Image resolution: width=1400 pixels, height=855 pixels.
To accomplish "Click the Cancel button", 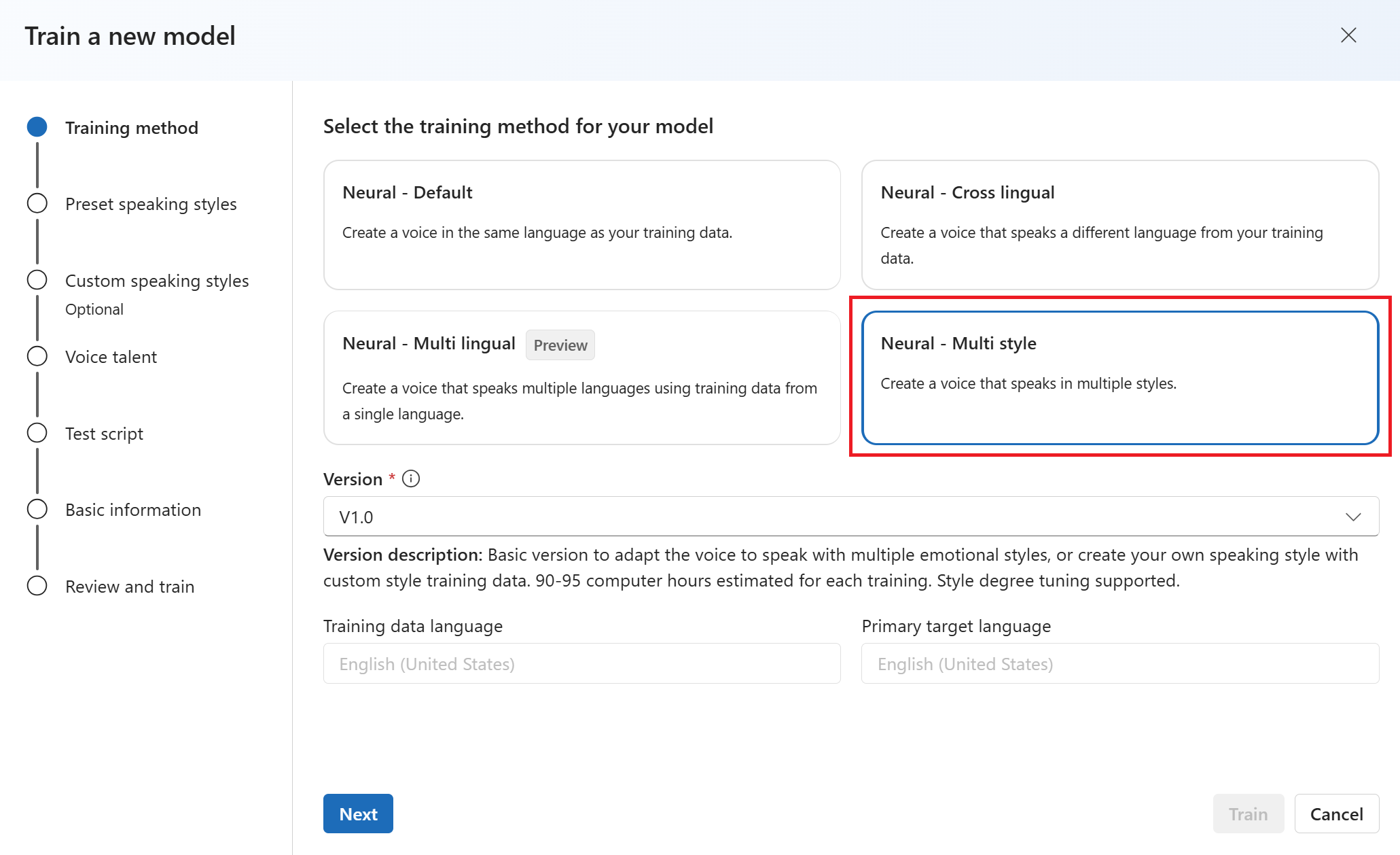I will tap(1336, 814).
